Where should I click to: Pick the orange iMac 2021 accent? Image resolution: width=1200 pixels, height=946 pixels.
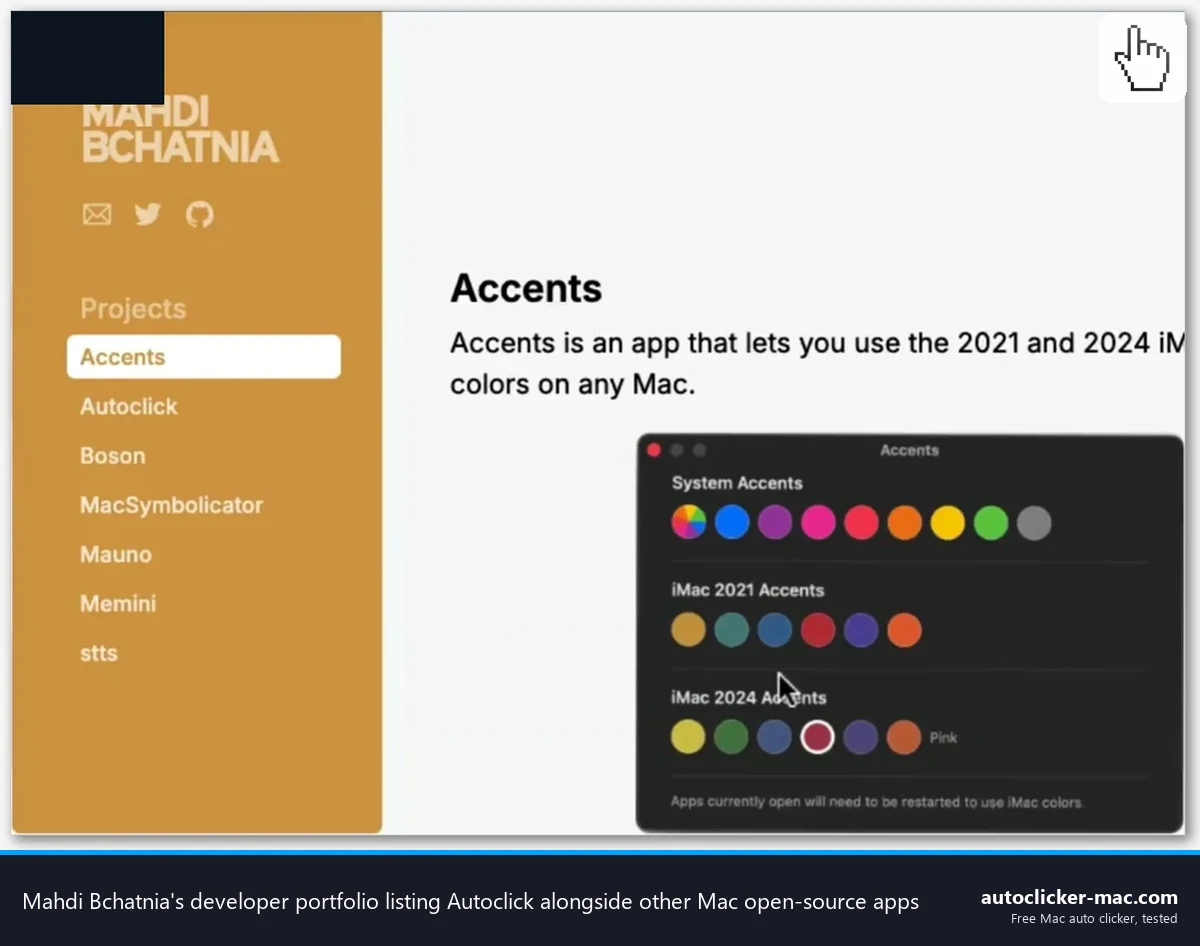(x=904, y=630)
